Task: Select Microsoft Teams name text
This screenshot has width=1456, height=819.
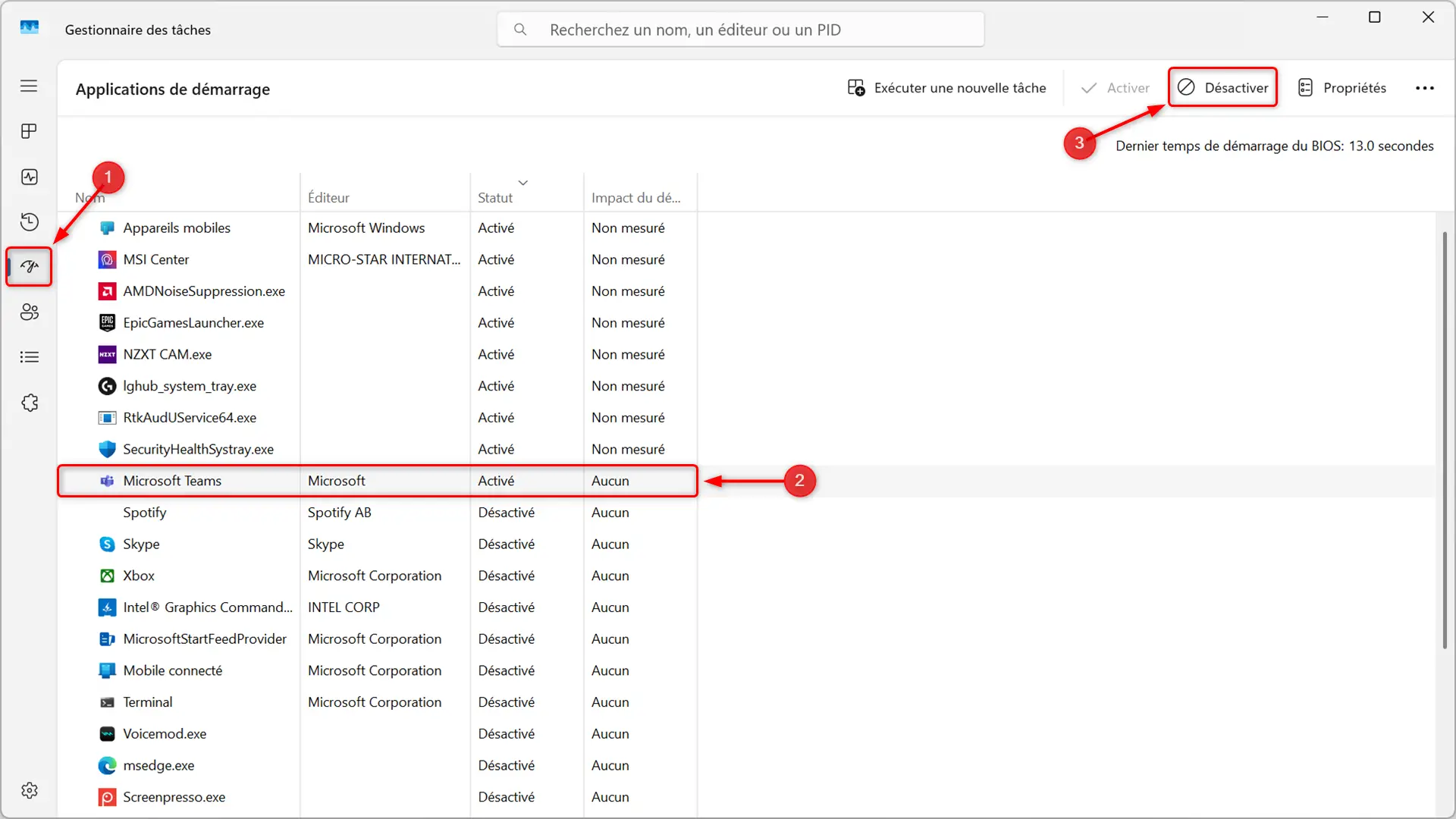Action: click(x=172, y=481)
